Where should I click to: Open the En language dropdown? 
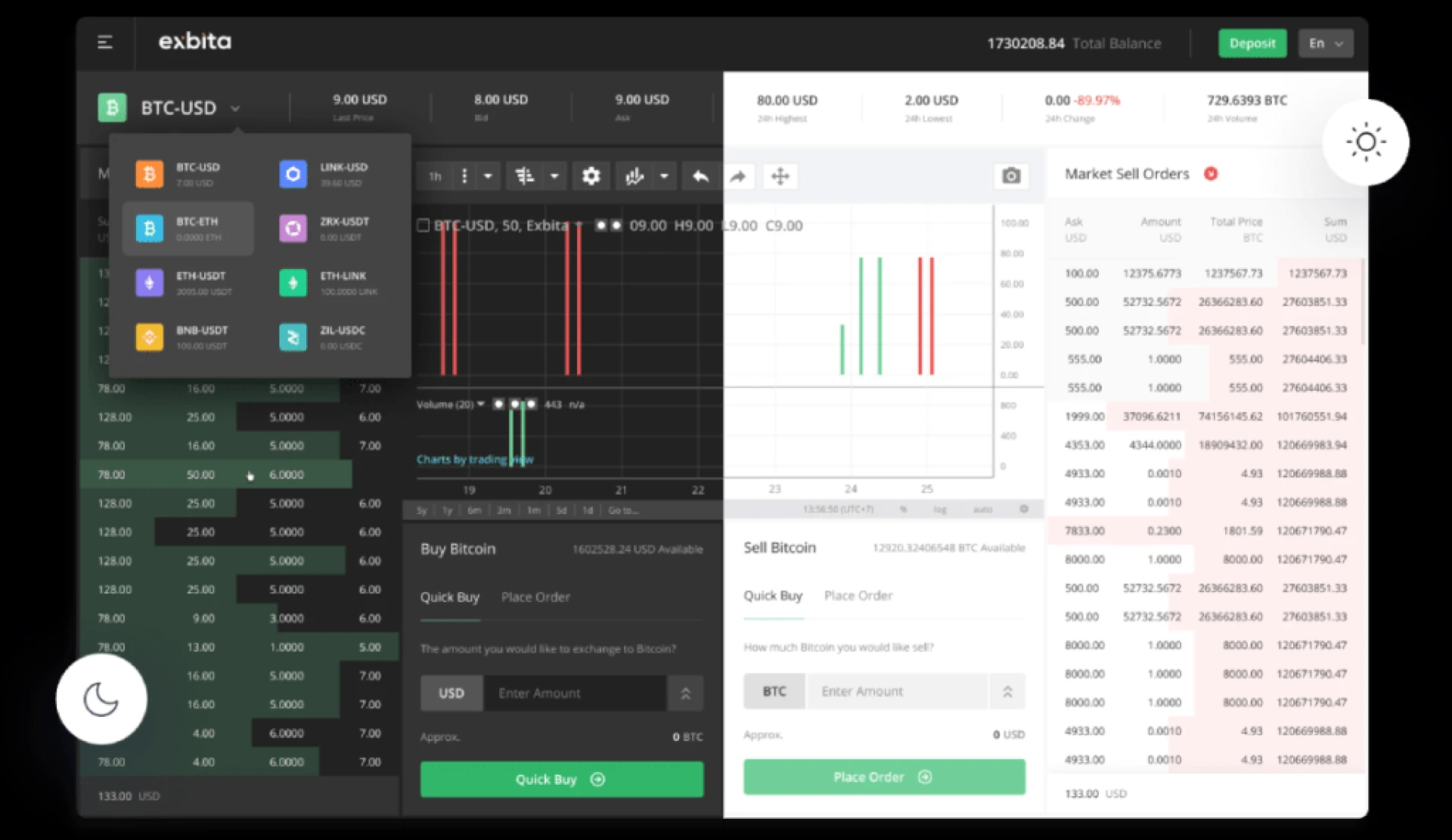coord(1324,43)
